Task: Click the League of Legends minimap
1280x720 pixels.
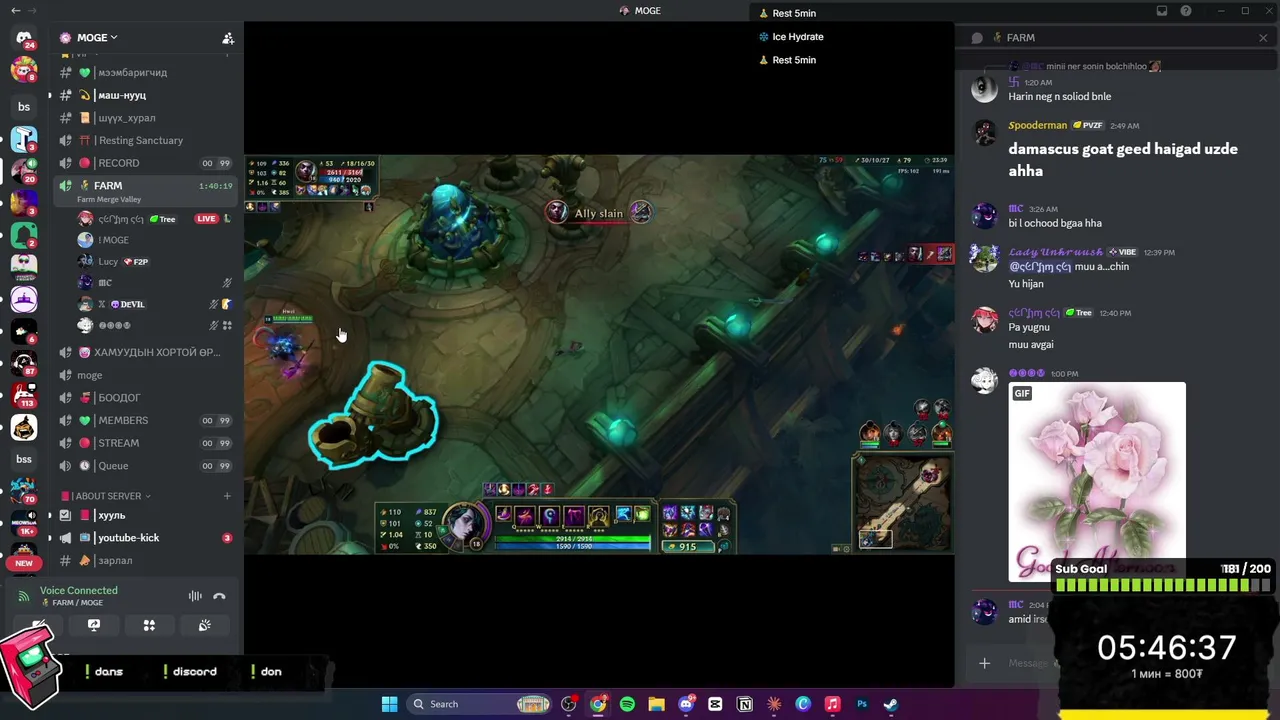Action: (903, 503)
